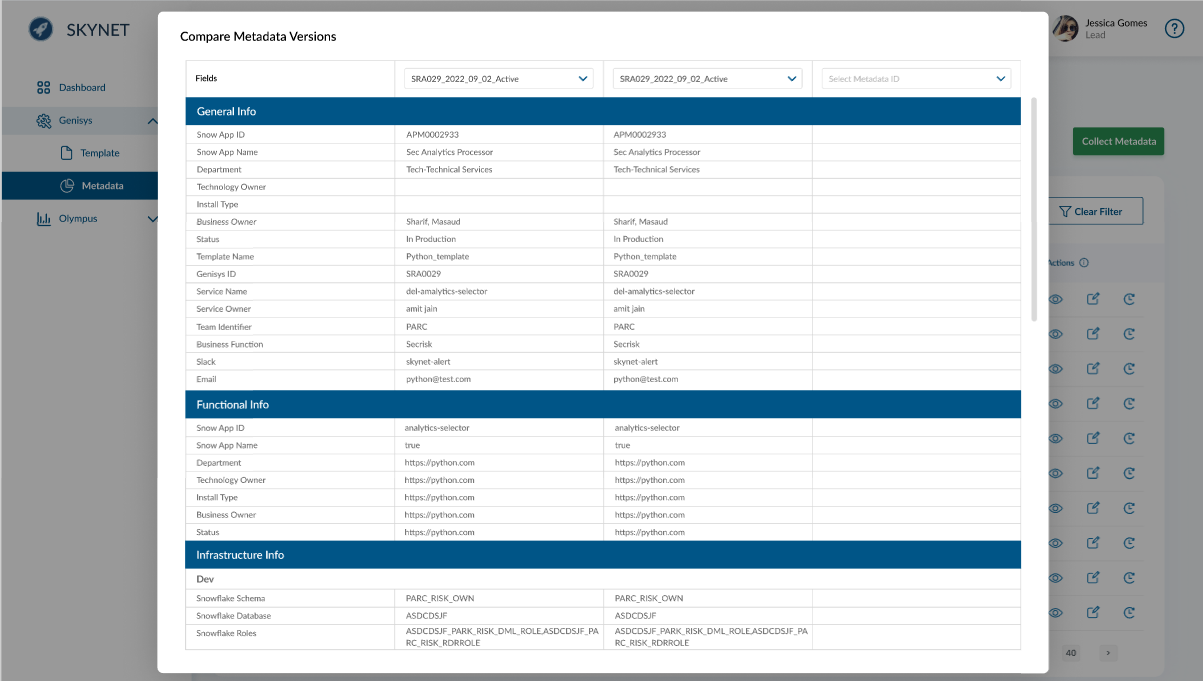Open the first SRA029_2022_09_02_Active version dropdown
This screenshot has width=1203, height=681.
pos(498,78)
